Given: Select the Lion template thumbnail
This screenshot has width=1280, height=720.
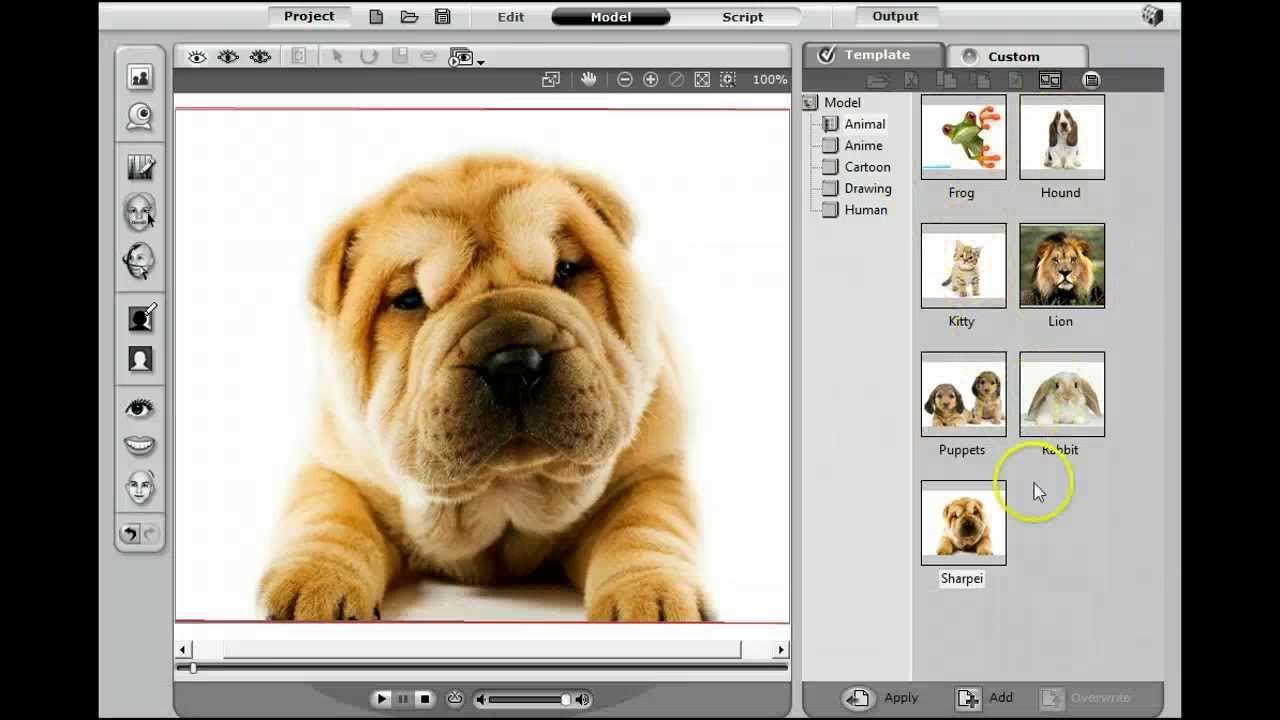Looking at the screenshot, I should (x=1062, y=265).
